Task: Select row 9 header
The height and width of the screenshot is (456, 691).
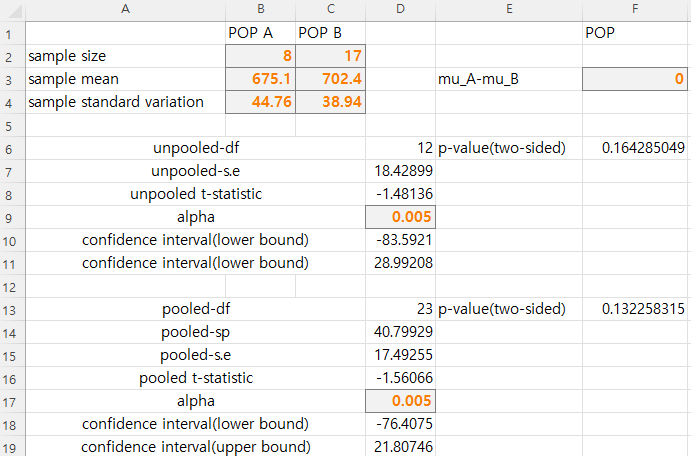Action: (13, 218)
